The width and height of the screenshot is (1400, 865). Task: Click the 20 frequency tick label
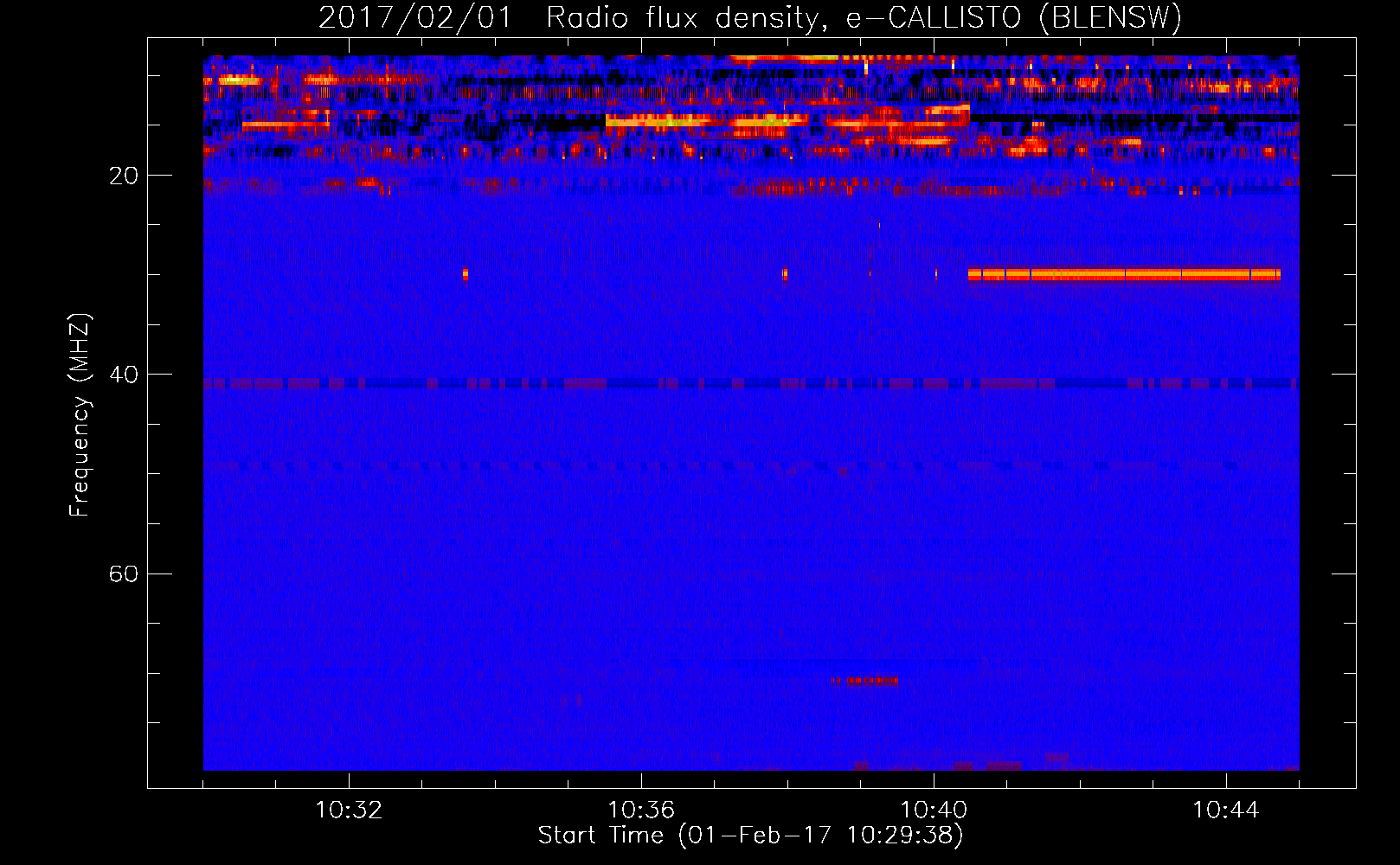(124, 176)
